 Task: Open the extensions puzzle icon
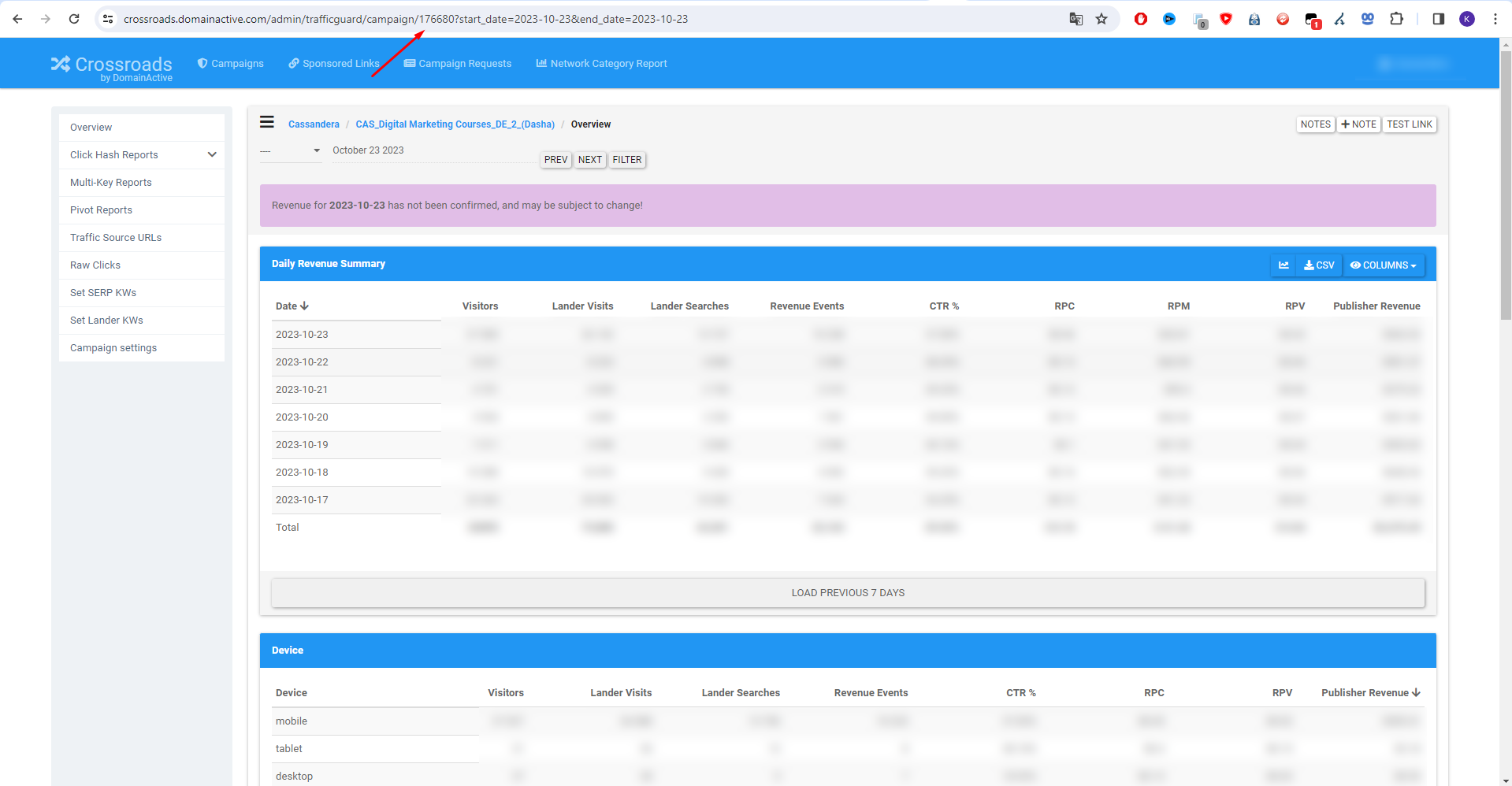pos(1396,19)
